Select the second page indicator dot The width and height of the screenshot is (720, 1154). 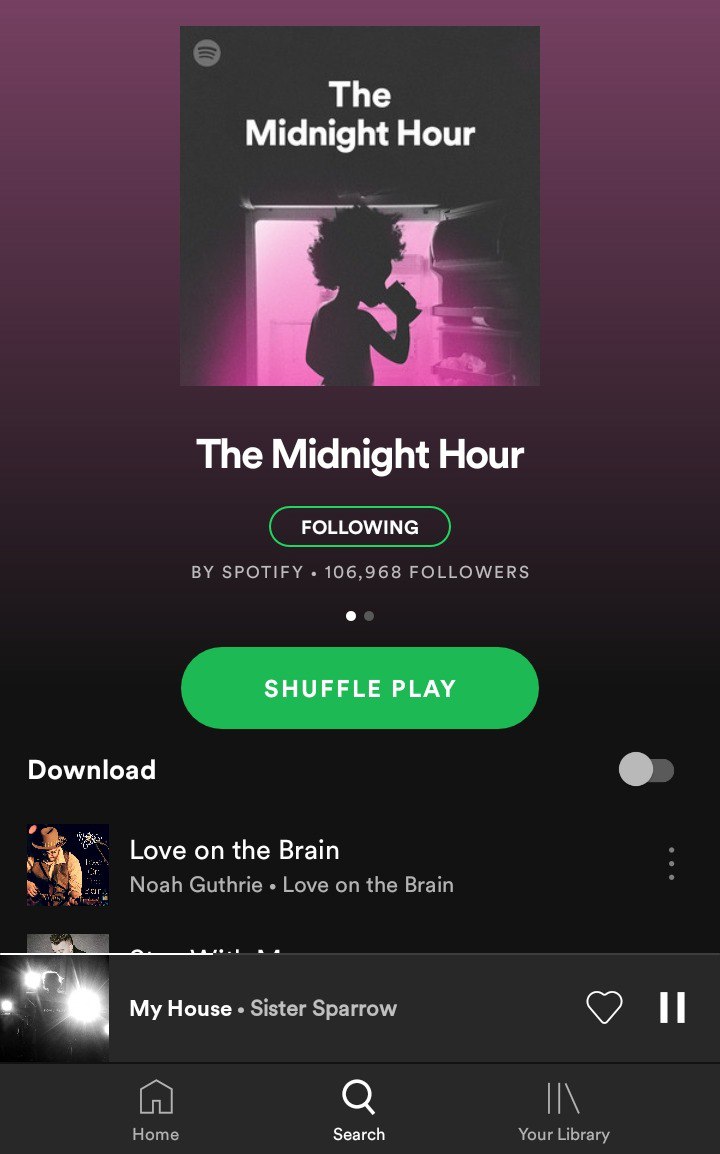[370, 616]
